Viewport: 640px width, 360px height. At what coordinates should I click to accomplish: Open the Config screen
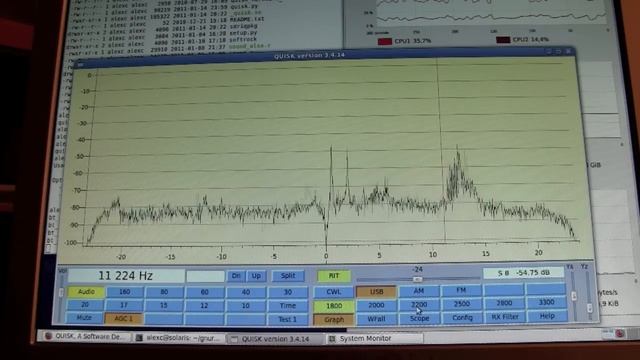click(x=462, y=317)
